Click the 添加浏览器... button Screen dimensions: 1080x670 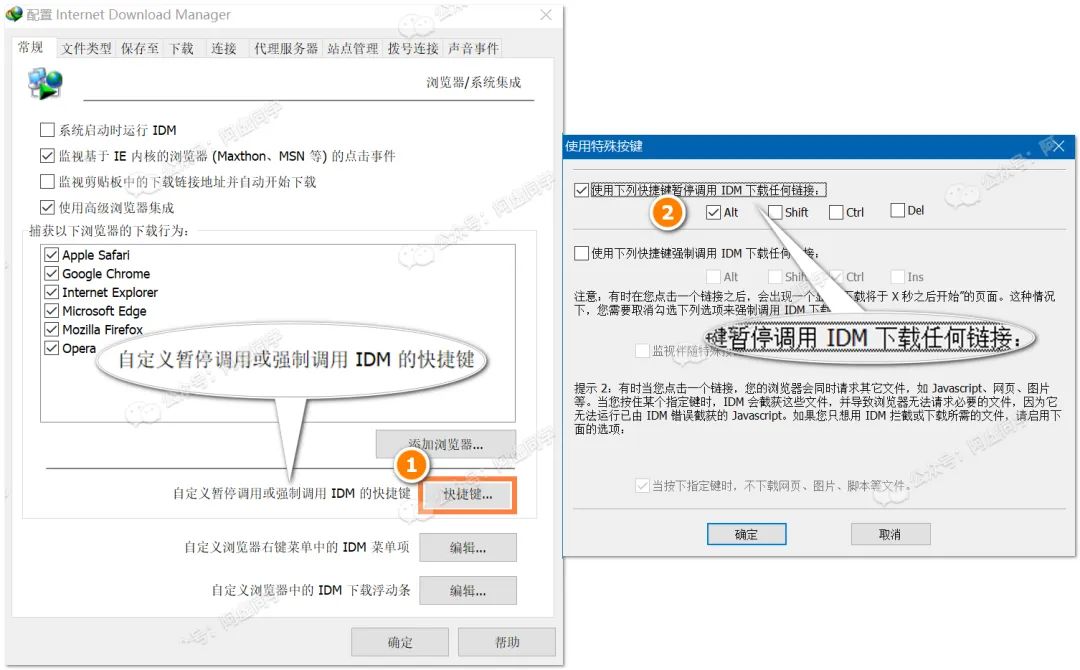coord(446,444)
